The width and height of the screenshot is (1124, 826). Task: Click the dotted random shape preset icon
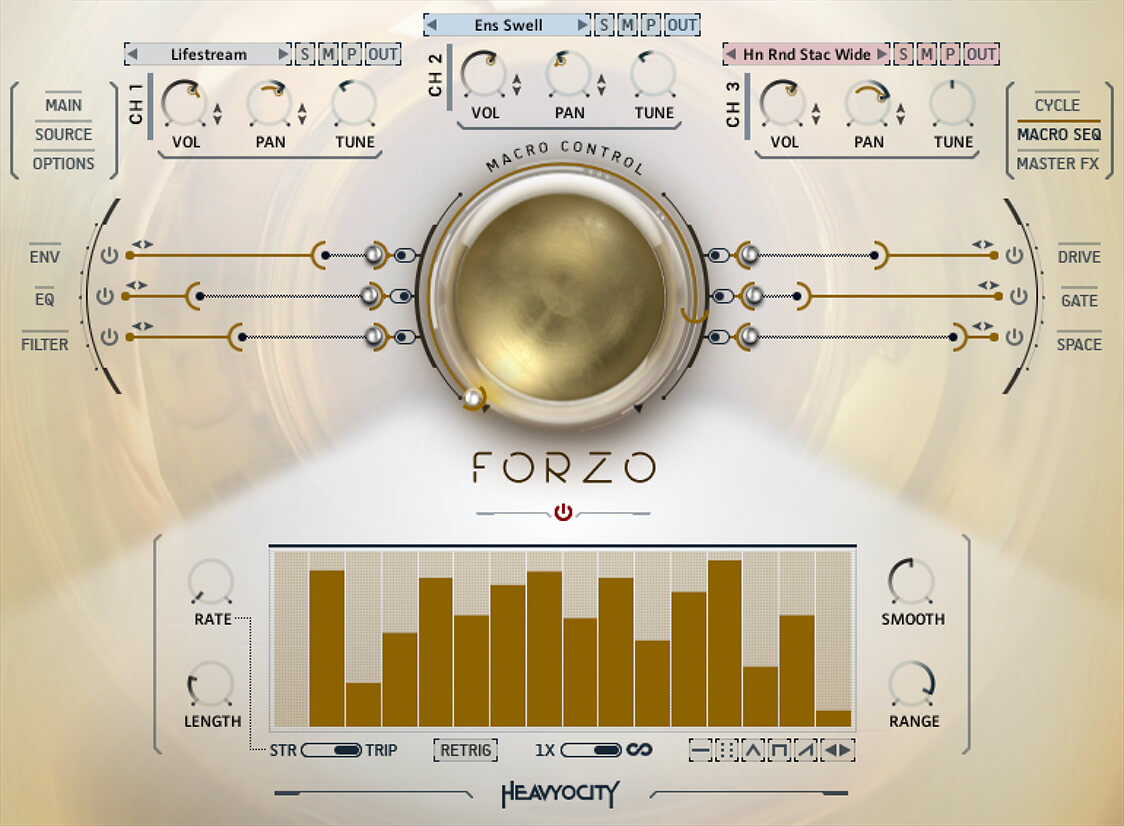(727, 750)
